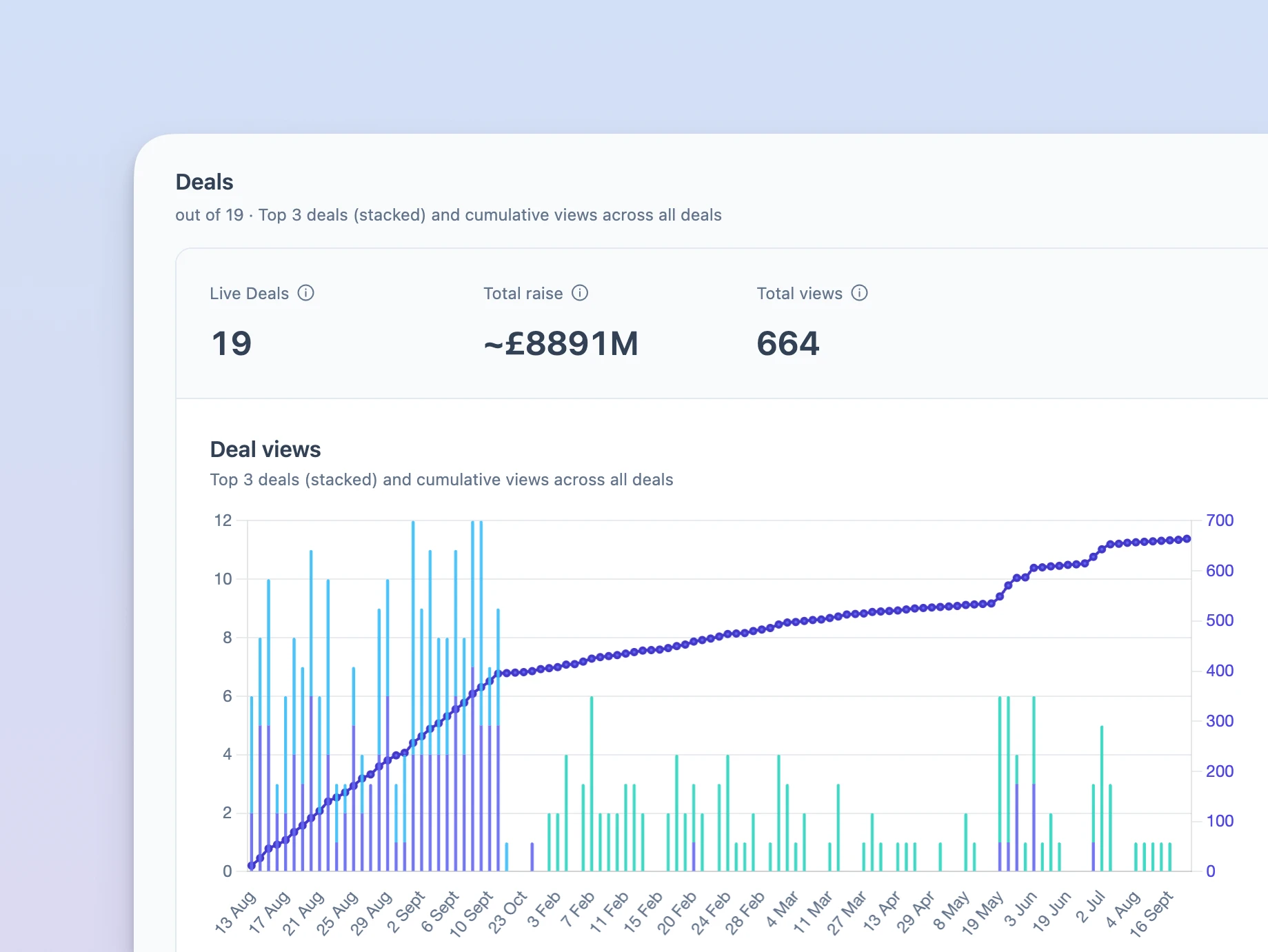The width and height of the screenshot is (1268, 952).
Task: Click the right axis value 500
Action: [x=1220, y=620]
